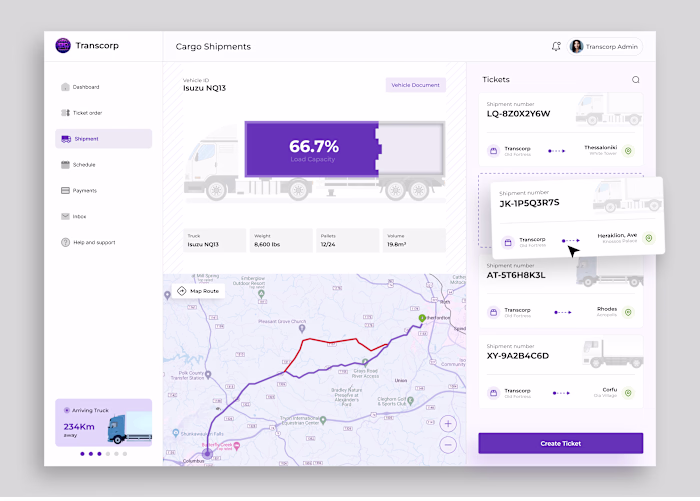Click the Shipment truck icon in sidebar
This screenshot has height=501, width=700.
tap(66, 139)
